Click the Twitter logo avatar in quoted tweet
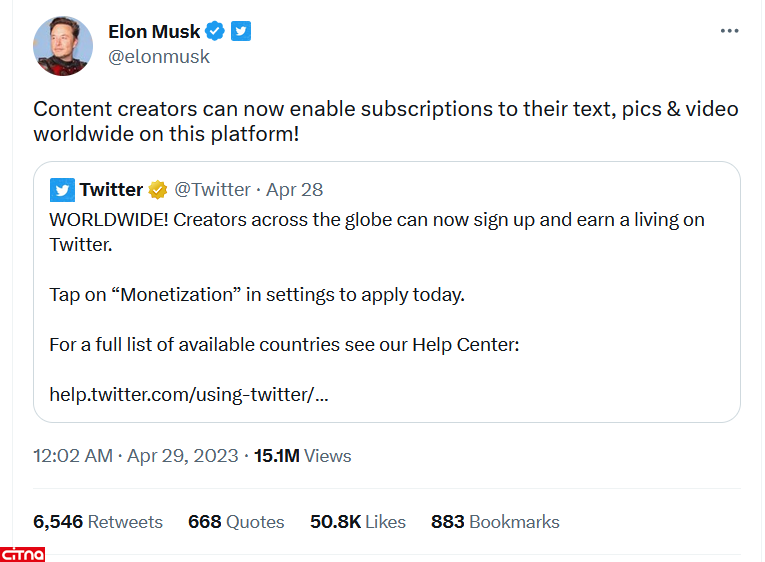Screen dimensions: 765x562 (x=62, y=189)
